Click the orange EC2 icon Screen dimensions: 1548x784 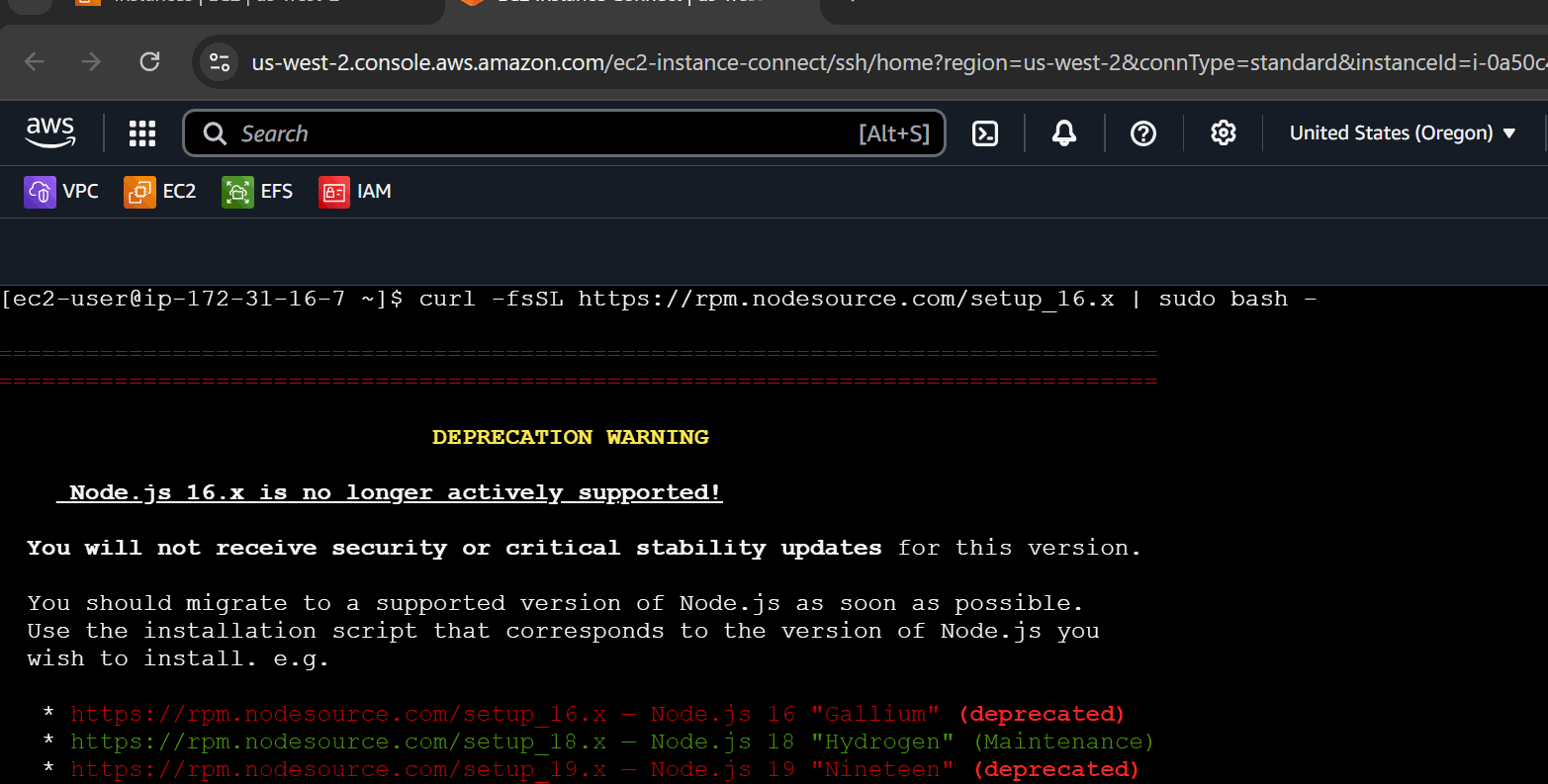point(139,192)
